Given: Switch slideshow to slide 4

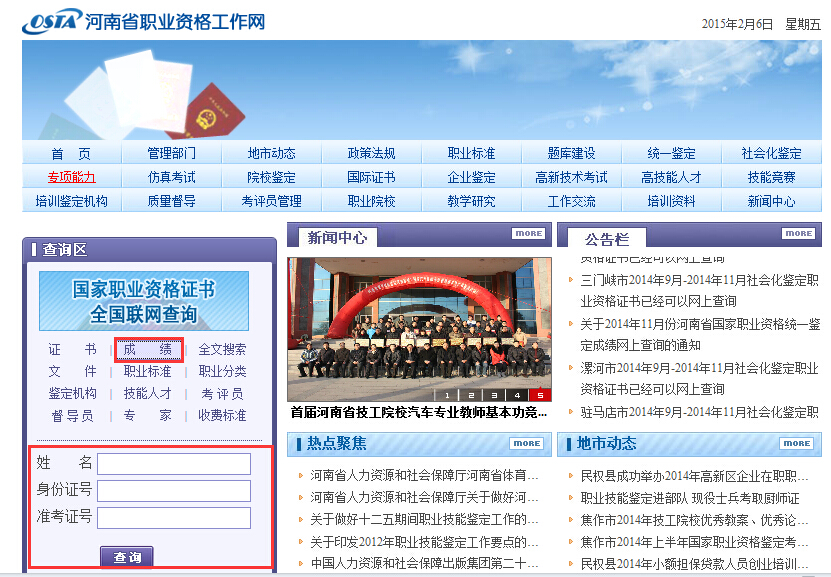Looking at the screenshot, I should click(517, 395).
